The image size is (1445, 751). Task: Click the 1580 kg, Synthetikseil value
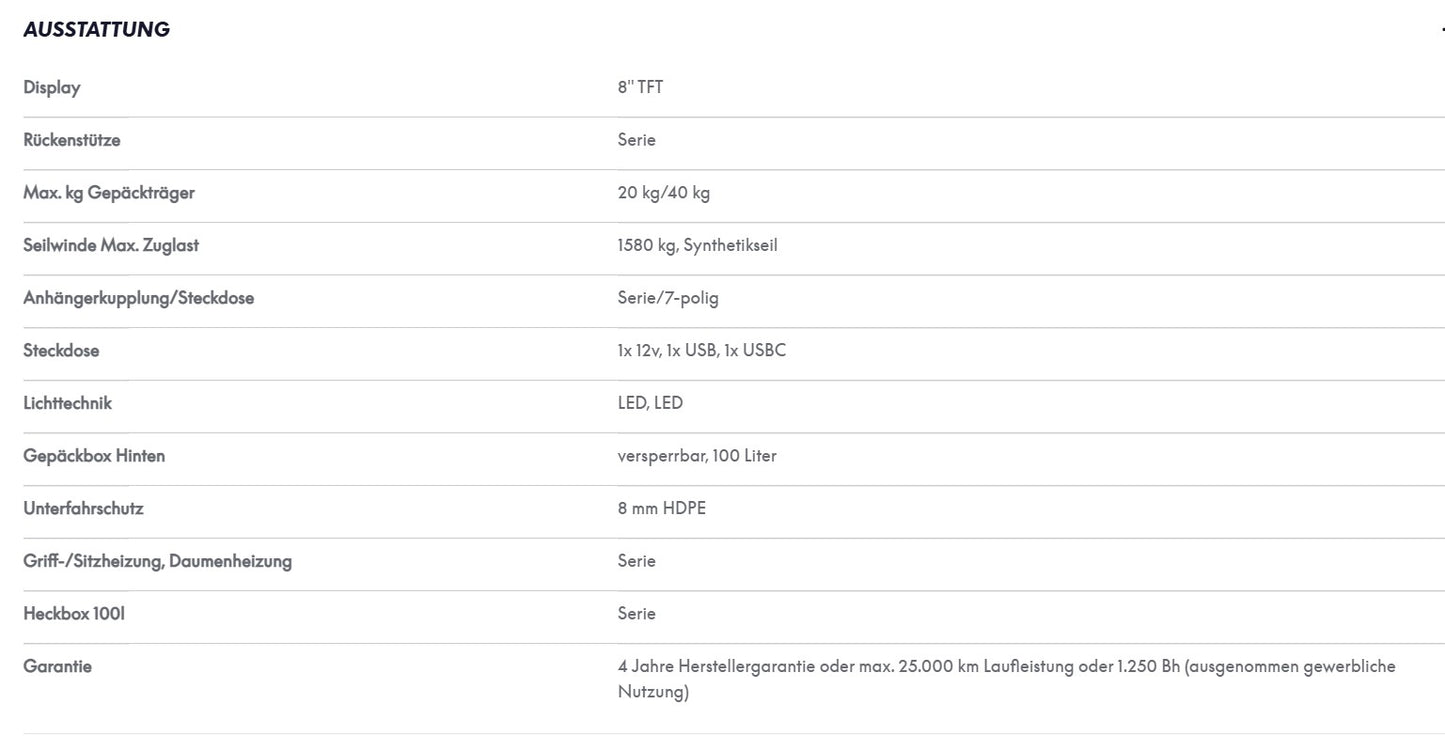[697, 245]
